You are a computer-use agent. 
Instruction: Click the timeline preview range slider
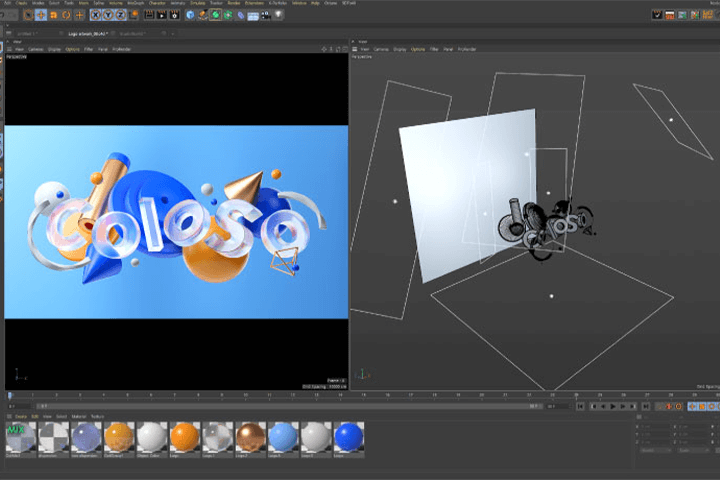click(x=289, y=406)
